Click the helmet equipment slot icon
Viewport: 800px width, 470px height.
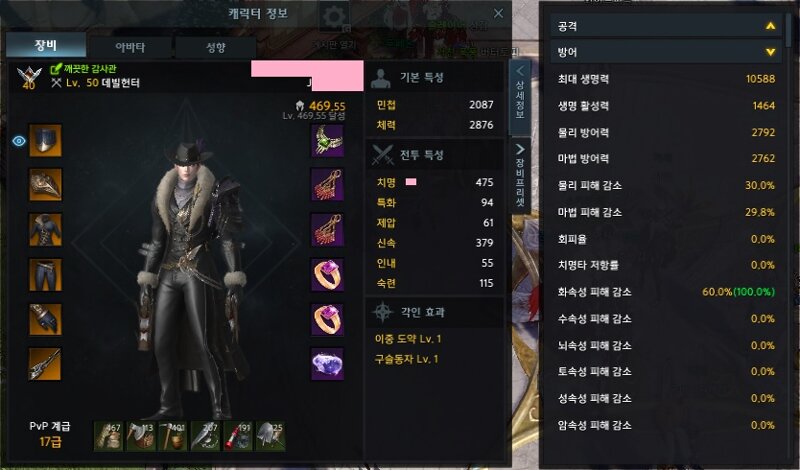tap(45, 140)
